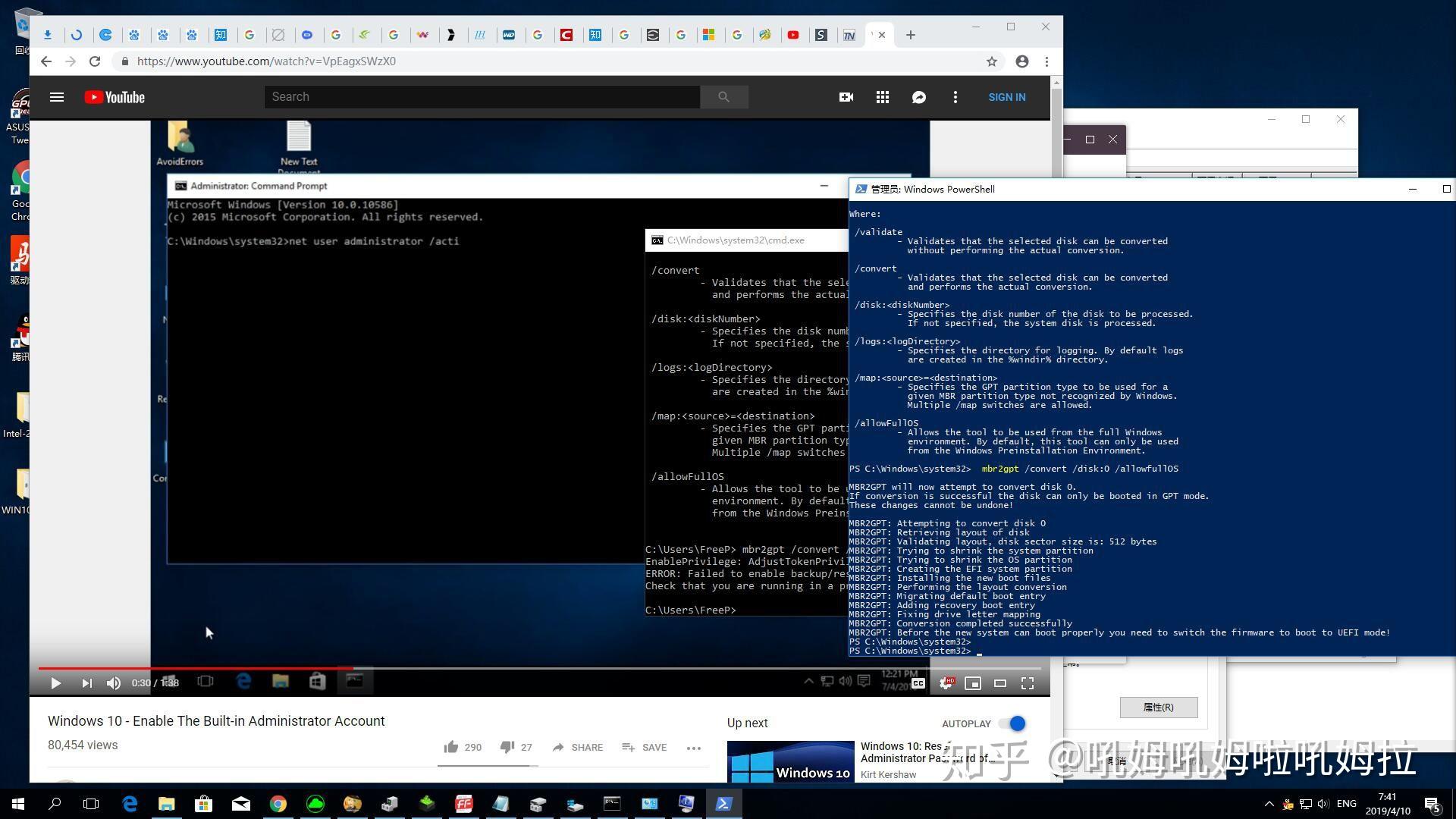This screenshot has width=1456, height=819.
Task: Open a new Chrome tab
Action: point(911,35)
